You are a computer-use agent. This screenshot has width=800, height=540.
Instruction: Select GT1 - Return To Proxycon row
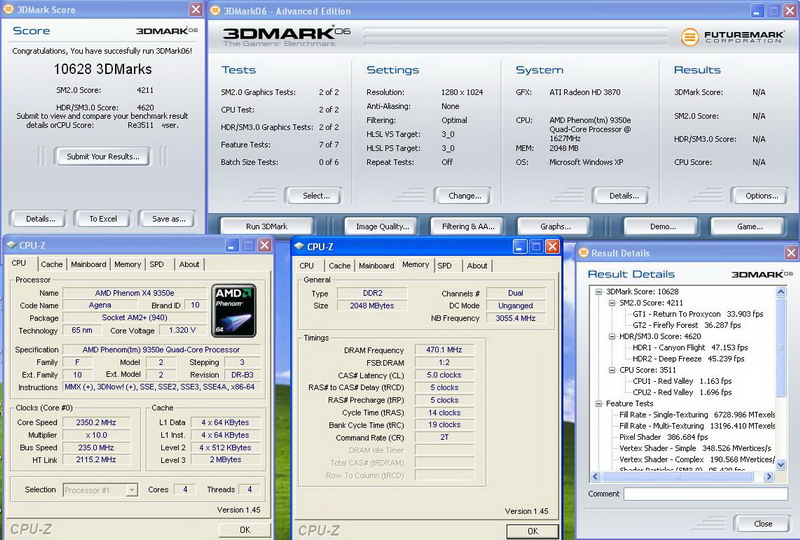click(698, 314)
